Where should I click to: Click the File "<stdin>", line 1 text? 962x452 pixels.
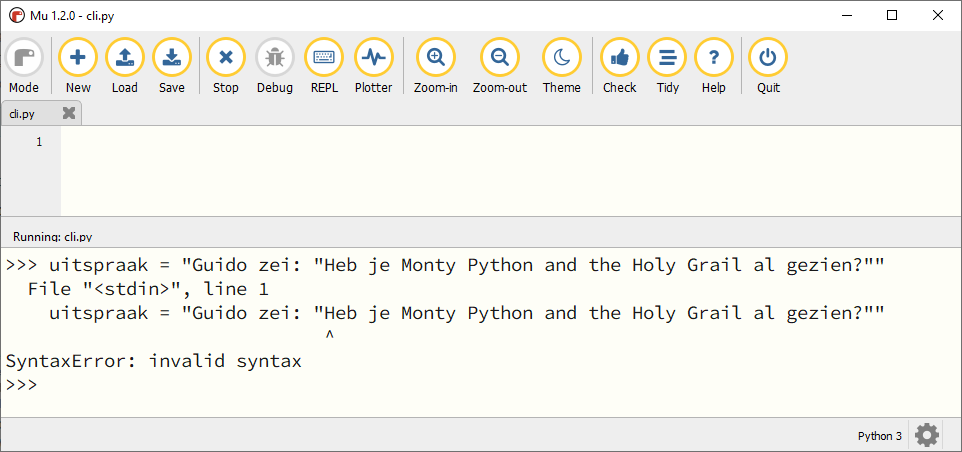[x=148, y=289]
